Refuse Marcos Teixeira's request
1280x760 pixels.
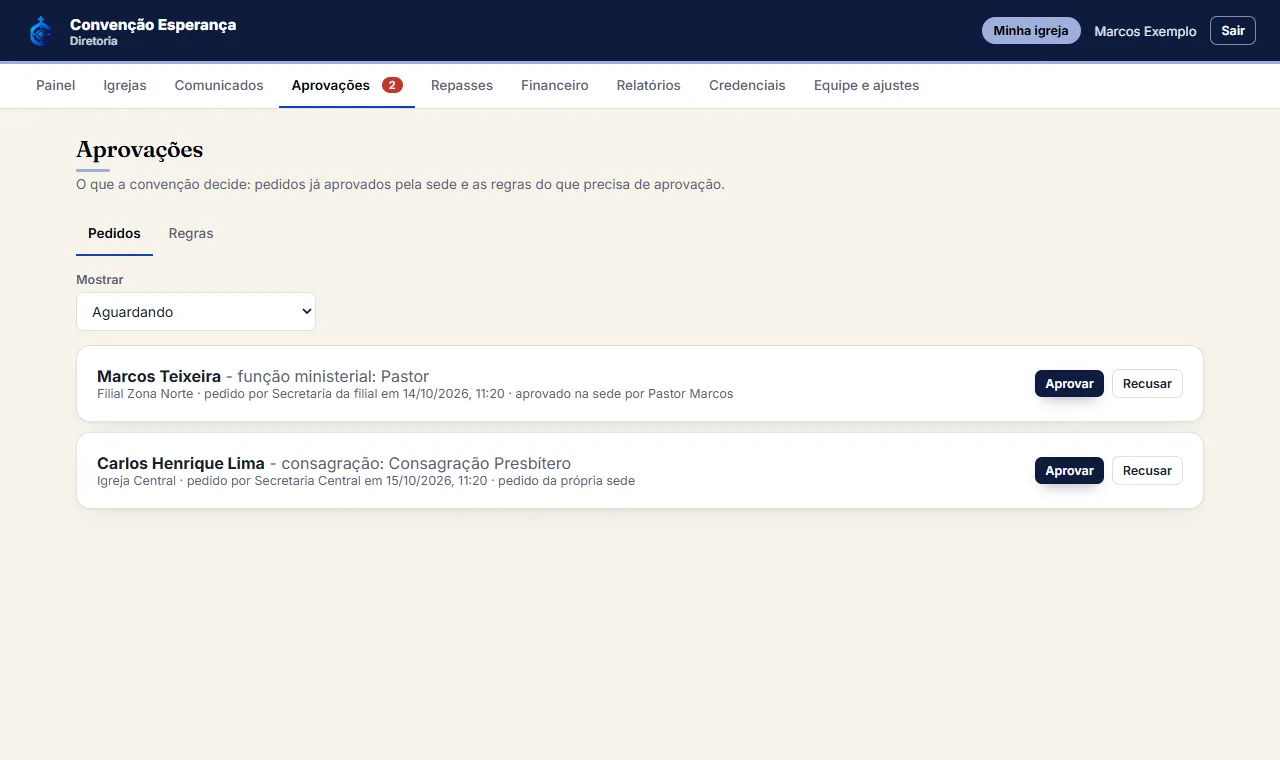(x=1147, y=384)
